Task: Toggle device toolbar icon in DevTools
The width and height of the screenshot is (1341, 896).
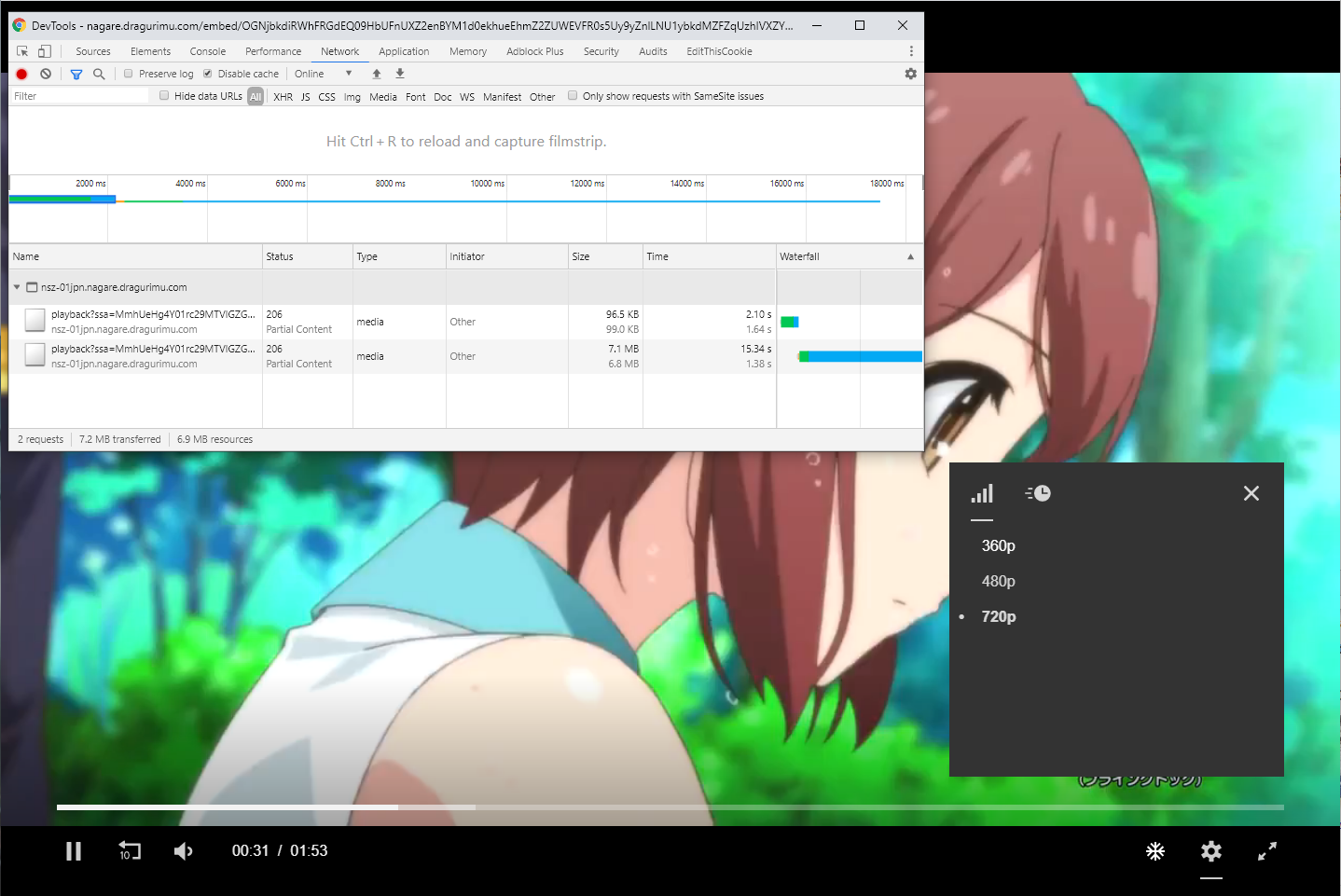Action: [44, 51]
